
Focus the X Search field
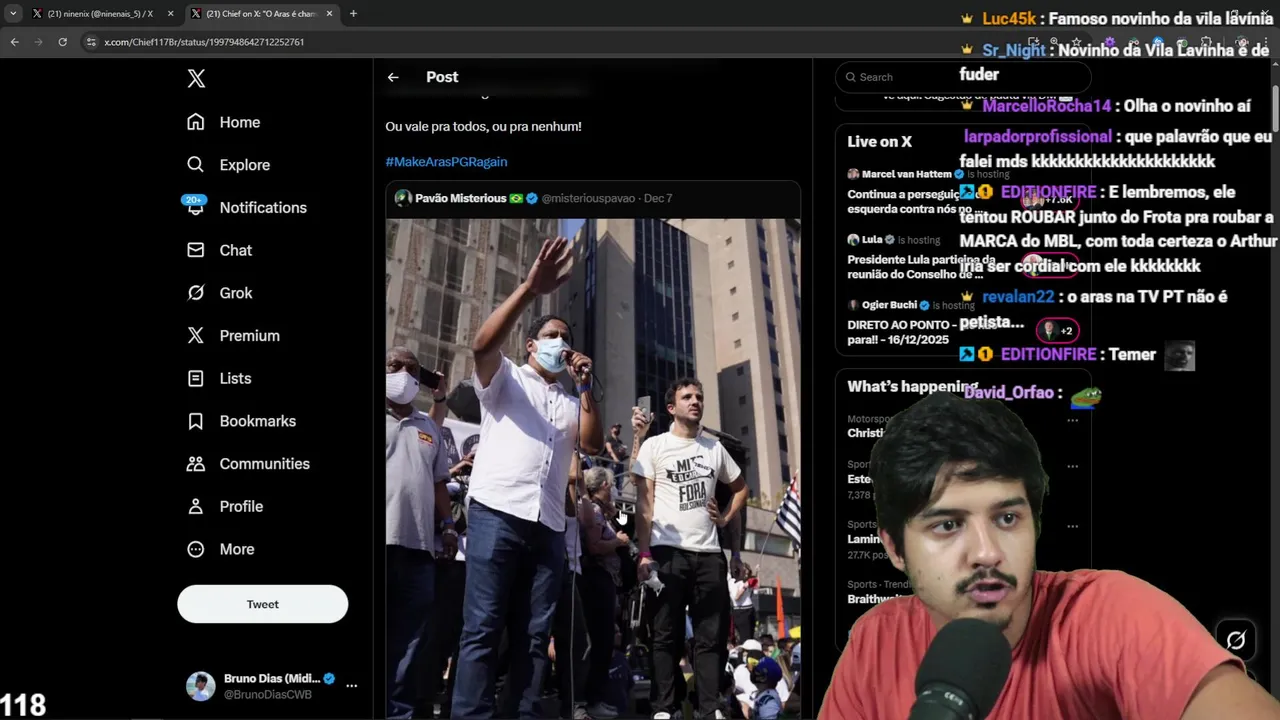click(x=962, y=77)
